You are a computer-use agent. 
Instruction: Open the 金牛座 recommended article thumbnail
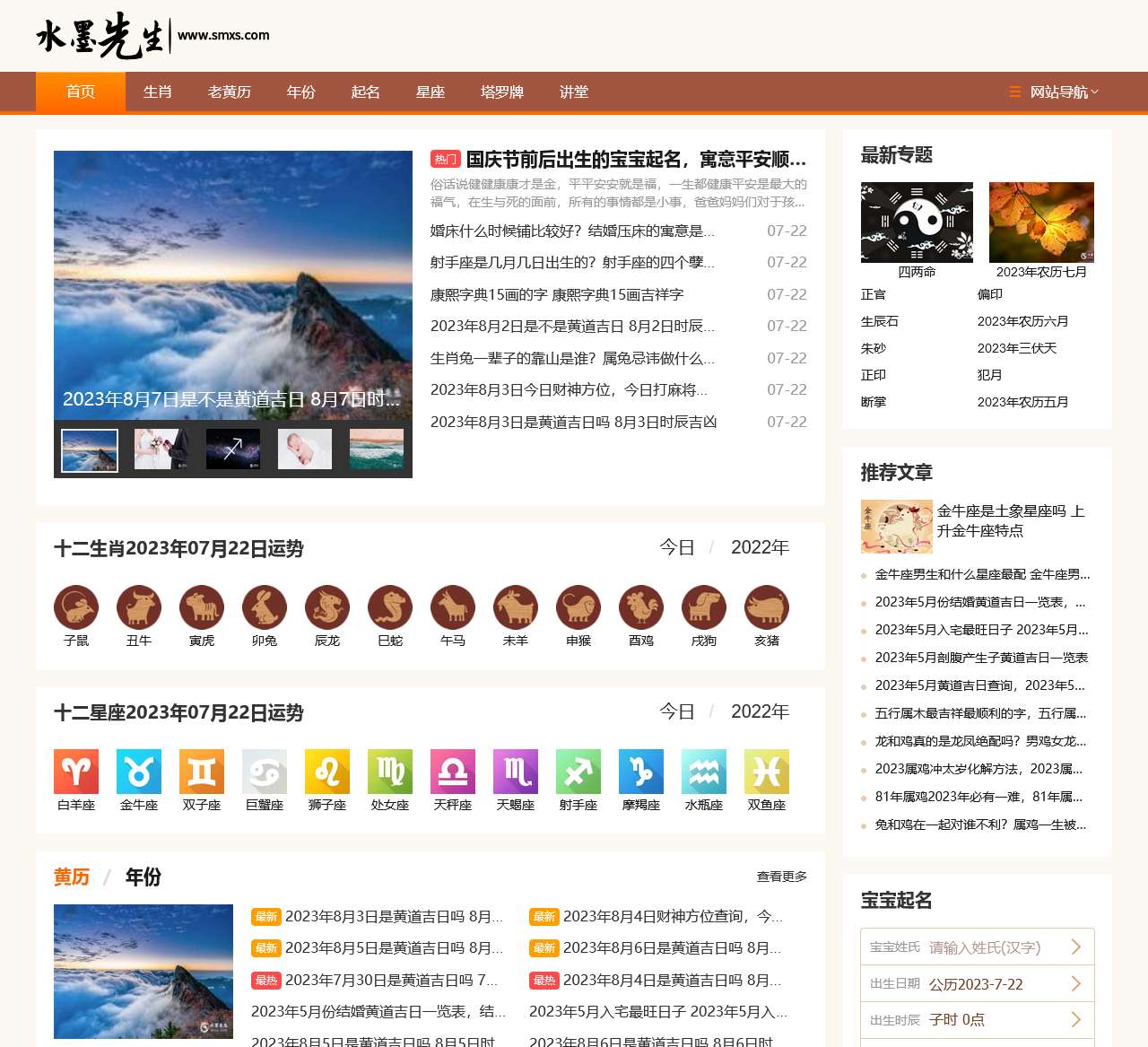click(x=897, y=527)
